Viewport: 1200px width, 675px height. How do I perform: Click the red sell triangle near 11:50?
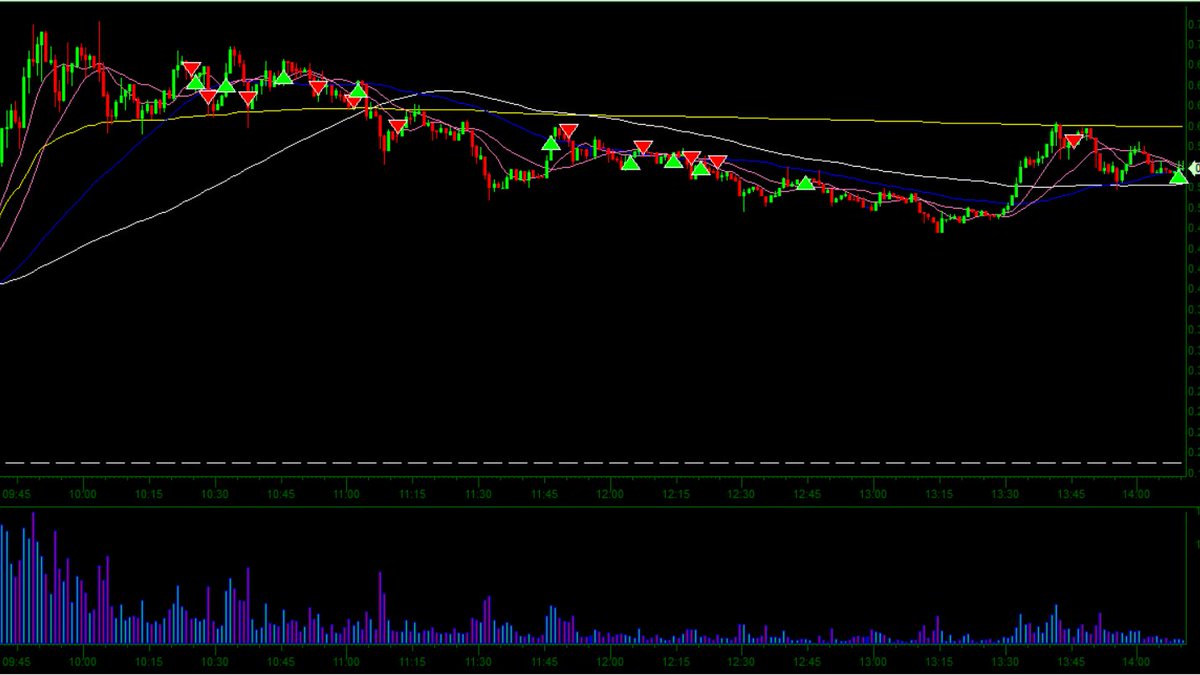[569, 130]
